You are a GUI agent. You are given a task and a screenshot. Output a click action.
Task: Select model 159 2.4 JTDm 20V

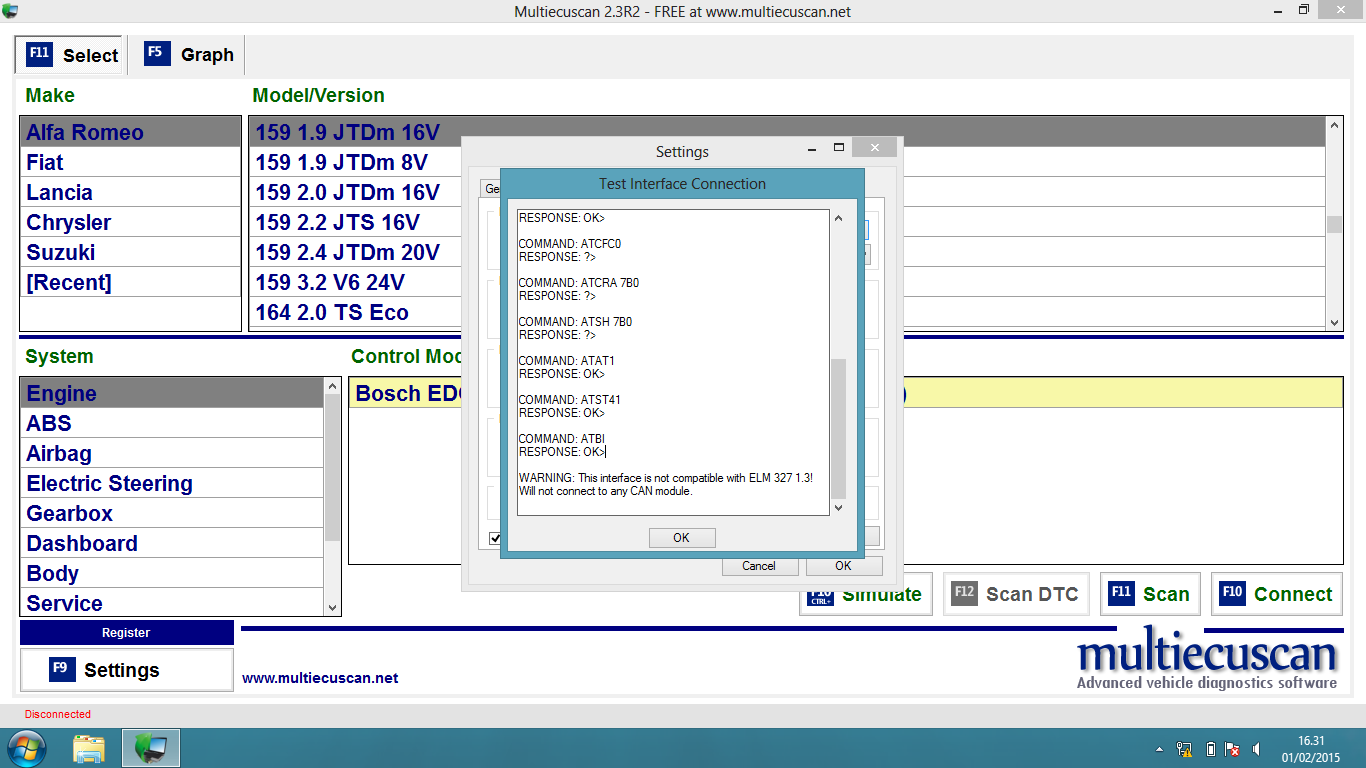coord(355,252)
